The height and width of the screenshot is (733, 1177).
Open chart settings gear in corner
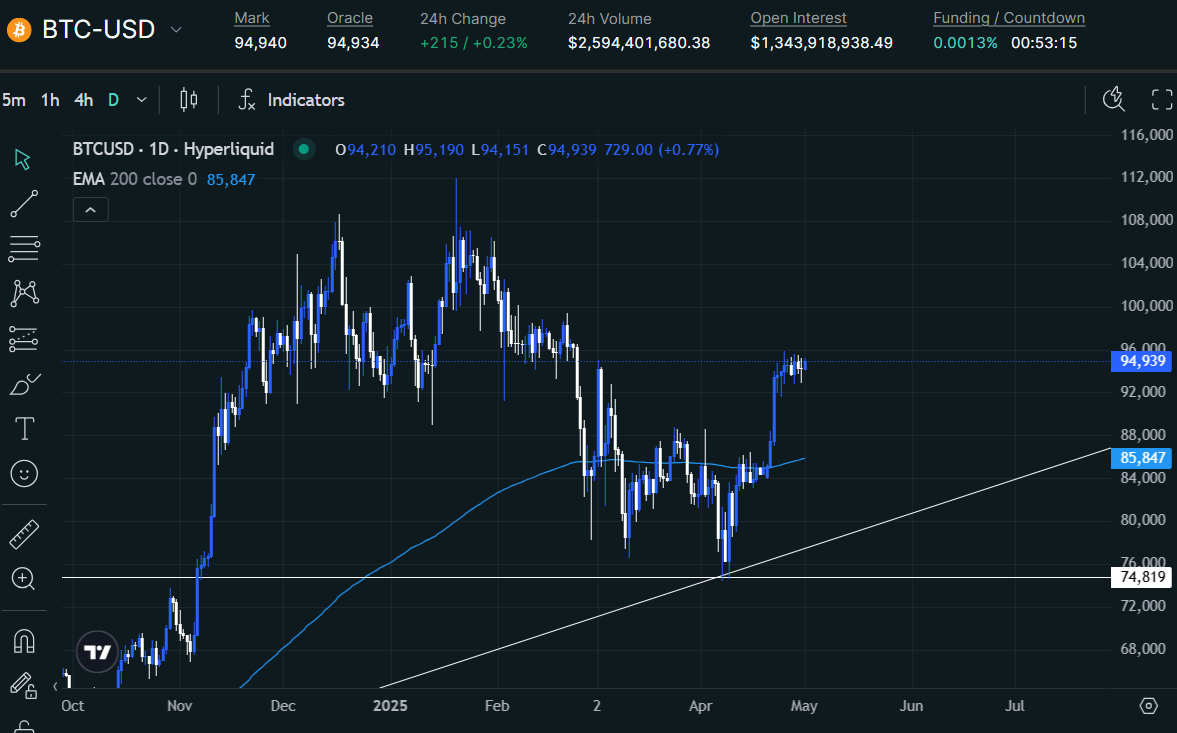pos(1148,705)
